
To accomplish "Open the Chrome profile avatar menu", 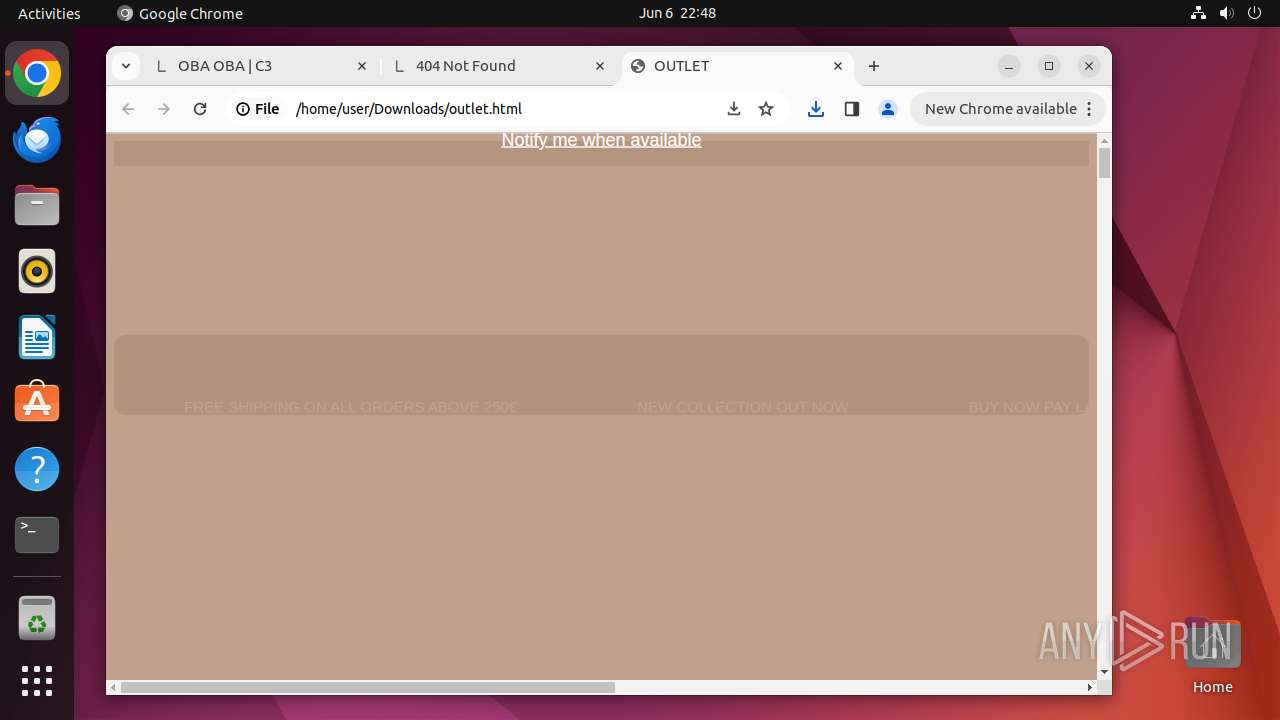I will click(888, 109).
